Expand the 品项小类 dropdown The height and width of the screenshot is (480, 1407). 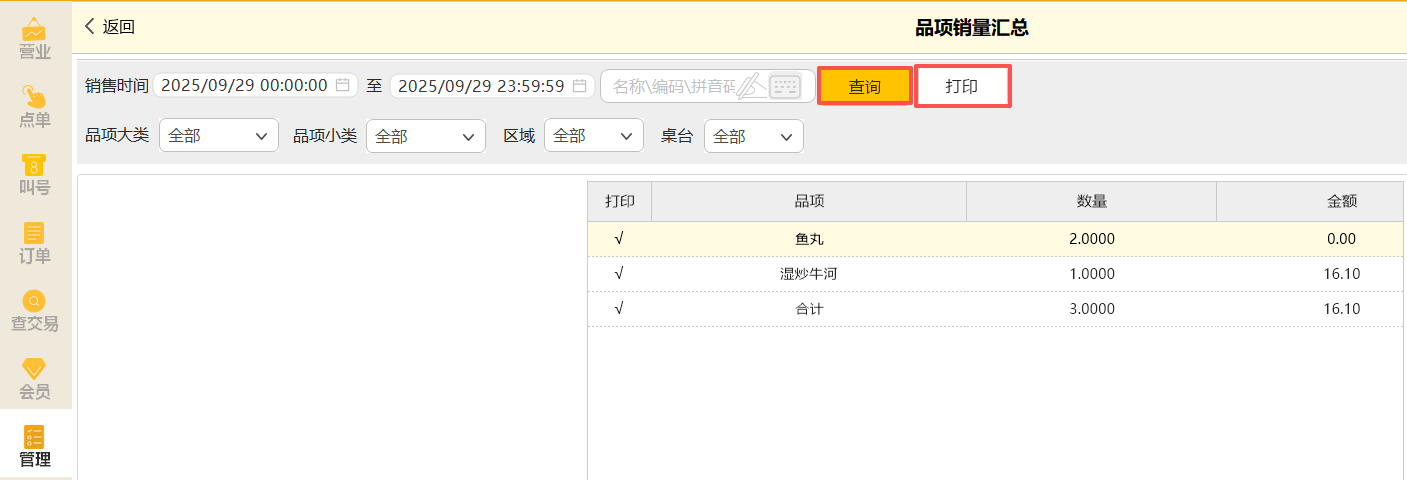point(426,136)
